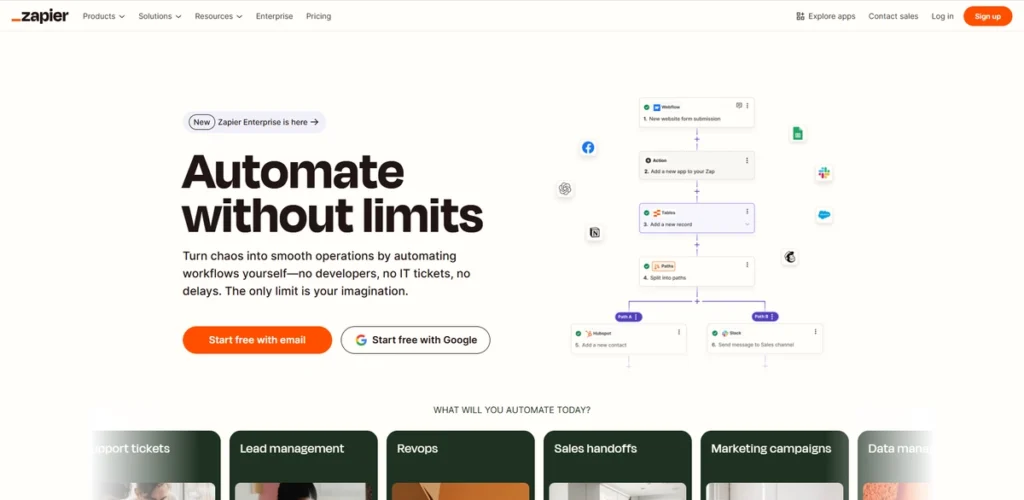Click the plus between Tables and Paths steps
This screenshot has height=500, width=1024.
[x=697, y=245]
